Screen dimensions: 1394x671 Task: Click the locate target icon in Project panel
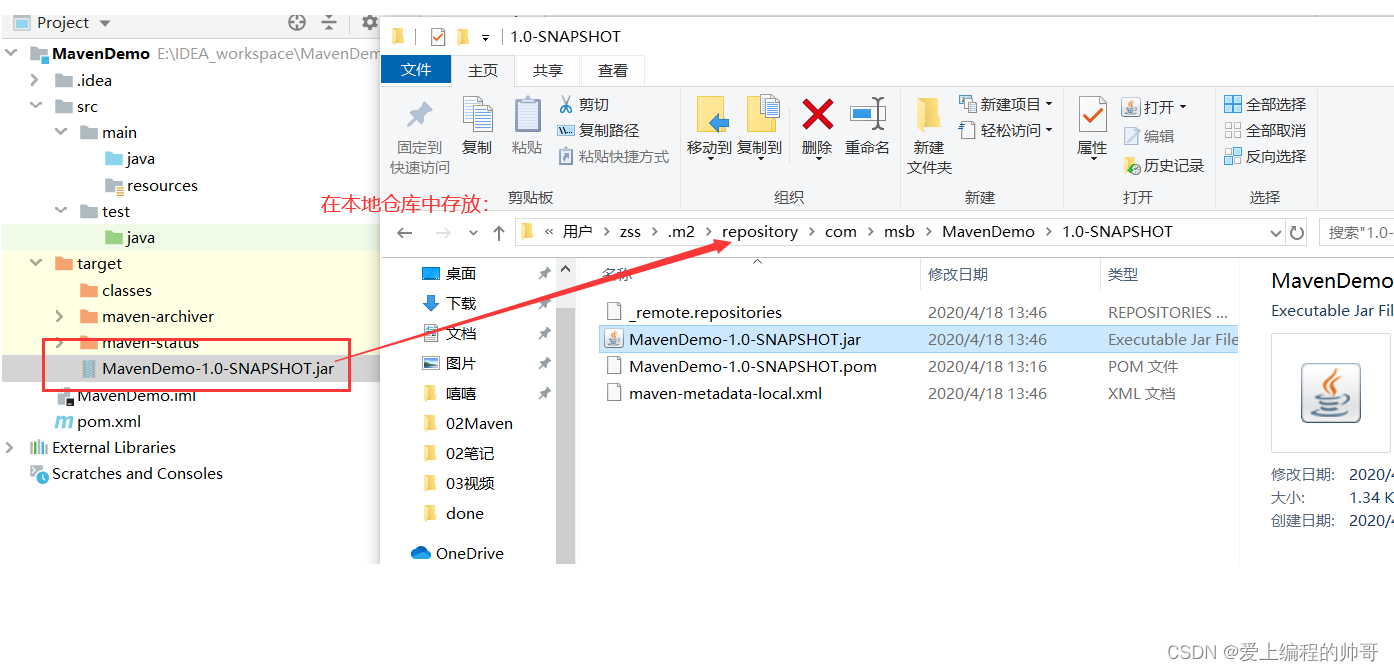click(297, 22)
